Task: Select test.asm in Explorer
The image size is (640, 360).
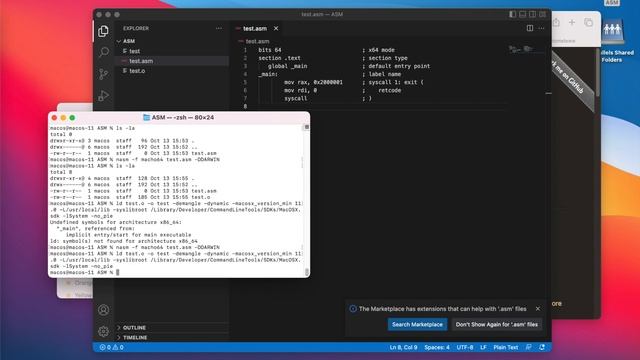Action: pyautogui.click(x=171, y=61)
